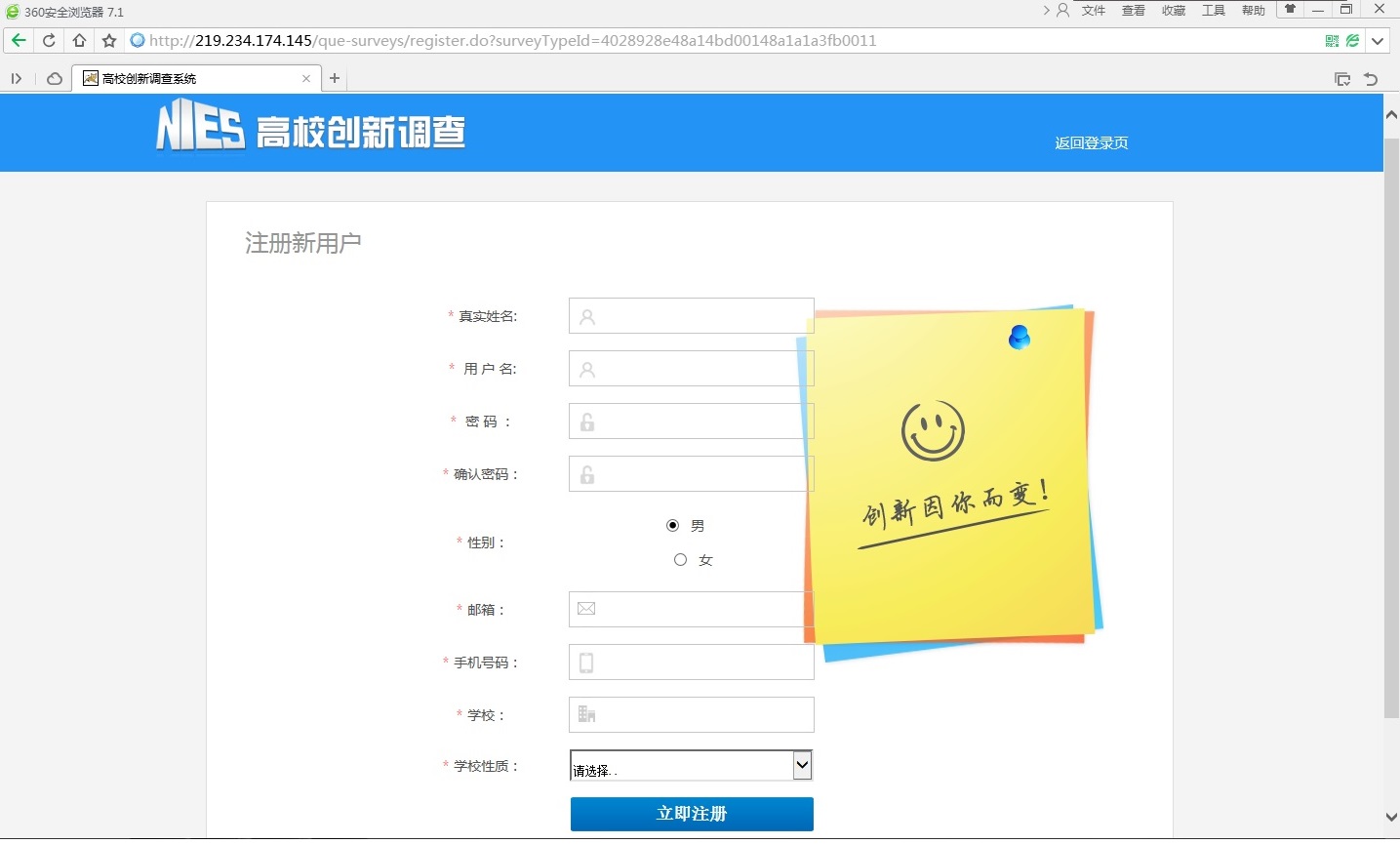
Task: Open cloud sync in the tab bar
Action: (x=54, y=78)
